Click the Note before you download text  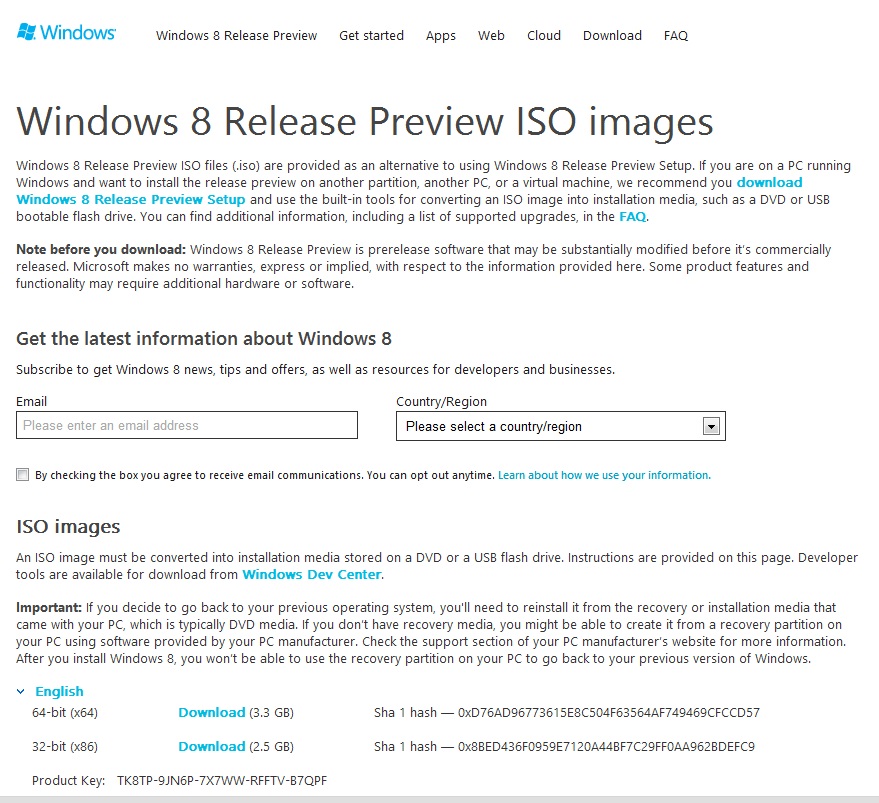(x=101, y=250)
